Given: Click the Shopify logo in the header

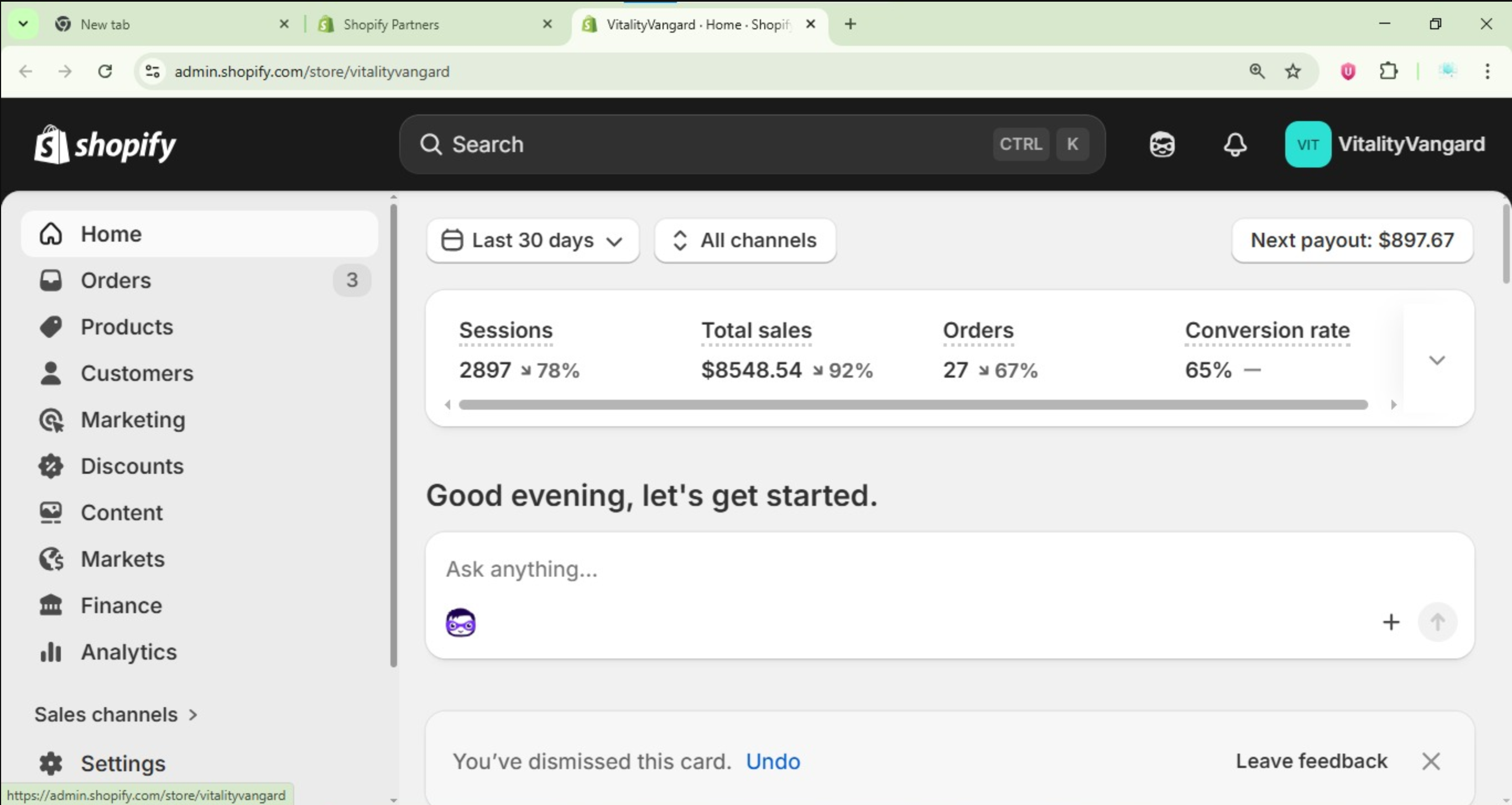Looking at the screenshot, I should (x=105, y=144).
